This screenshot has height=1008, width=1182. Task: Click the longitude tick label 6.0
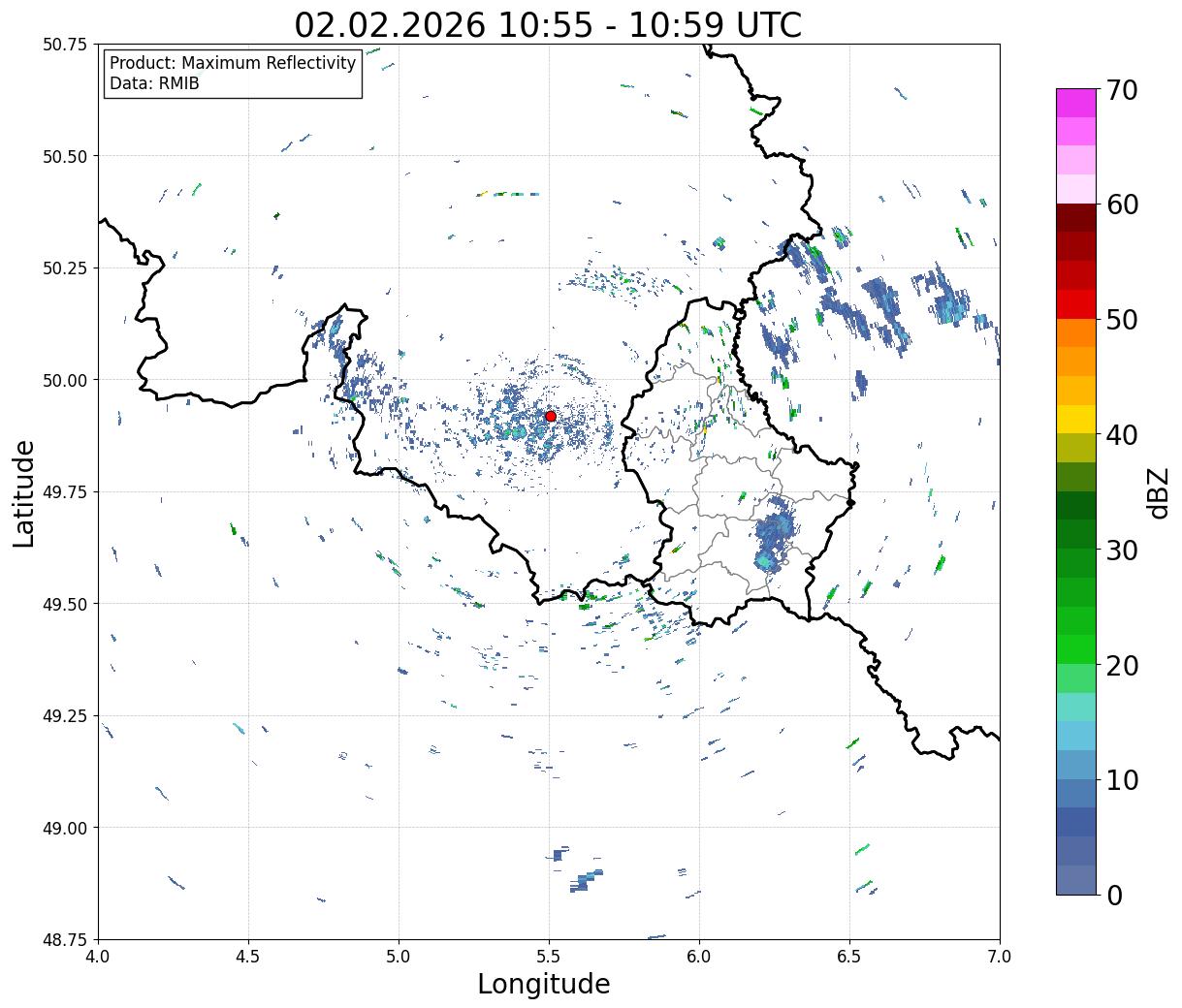coord(699,957)
